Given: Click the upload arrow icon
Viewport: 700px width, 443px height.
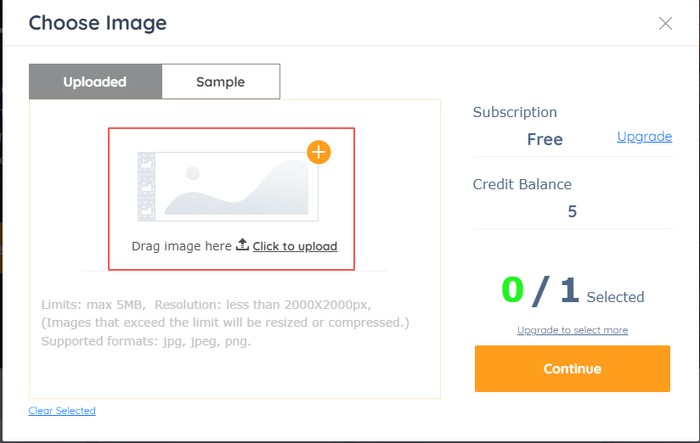Looking at the screenshot, I should pos(242,244).
